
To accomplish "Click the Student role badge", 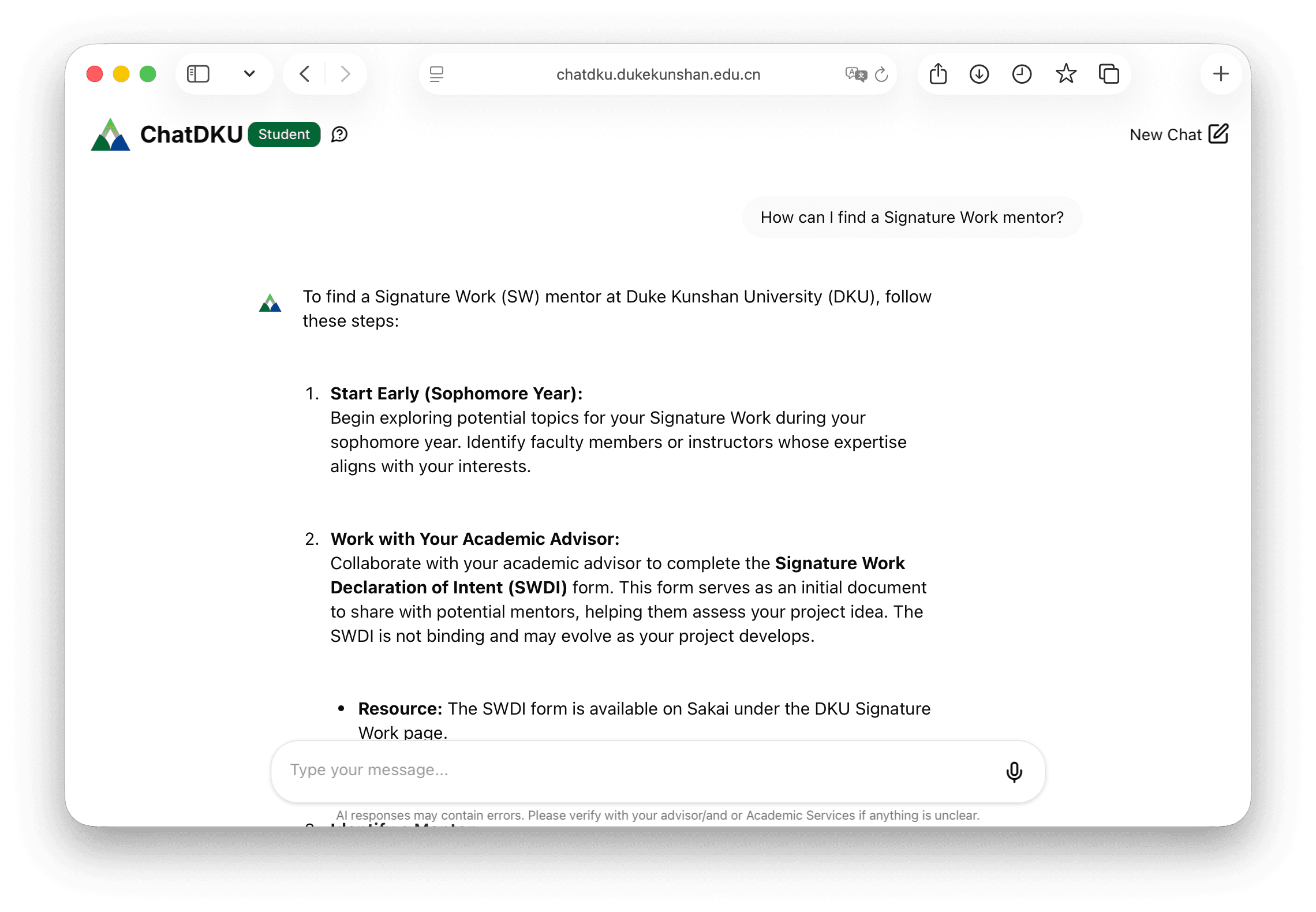I will [284, 134].
